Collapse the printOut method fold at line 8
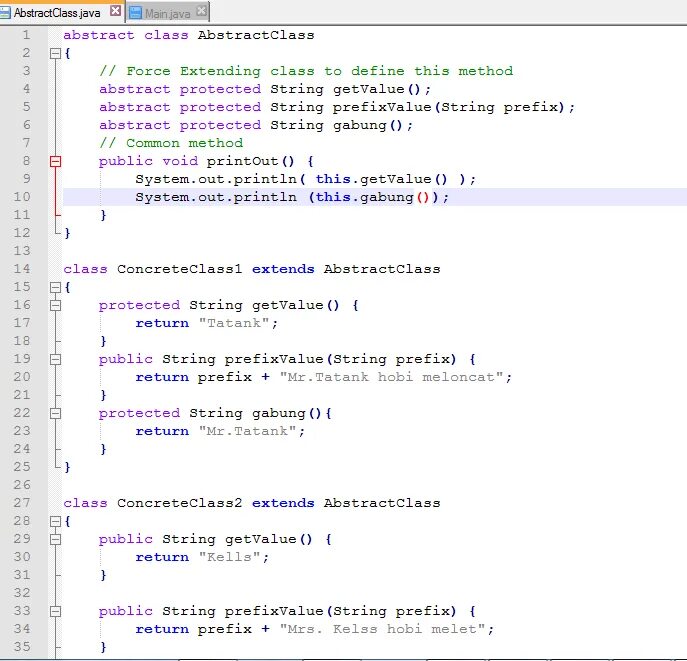Image resolution: width=687 pixels, height=661 pixels. (55, 161)
